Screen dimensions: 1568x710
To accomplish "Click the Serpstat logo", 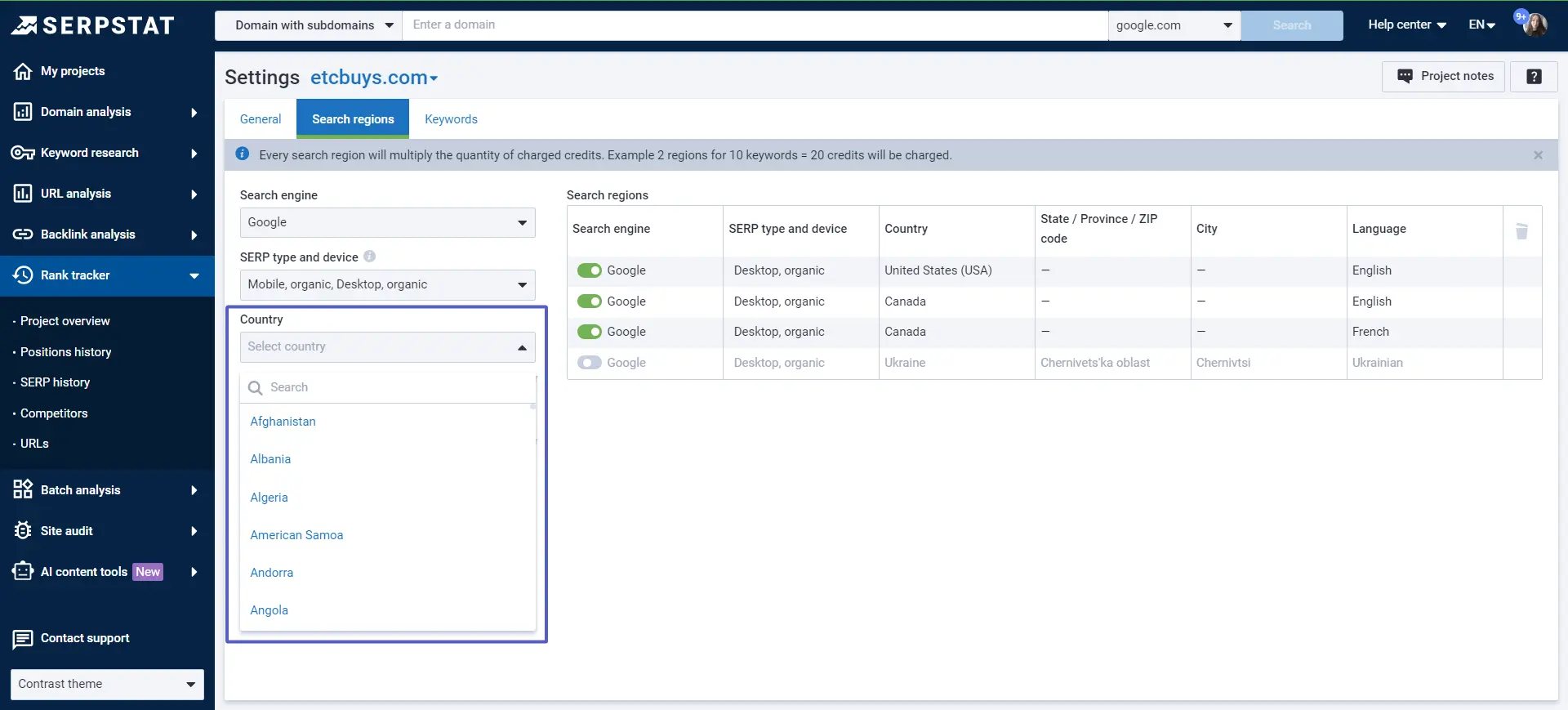I will (x=92, y=25).
